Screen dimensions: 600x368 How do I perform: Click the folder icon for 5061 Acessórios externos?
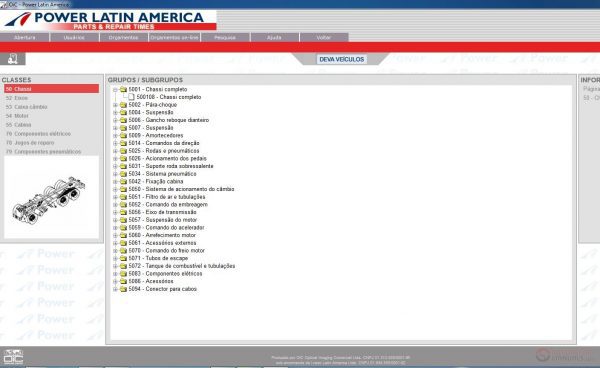click(x=123, y=243)
